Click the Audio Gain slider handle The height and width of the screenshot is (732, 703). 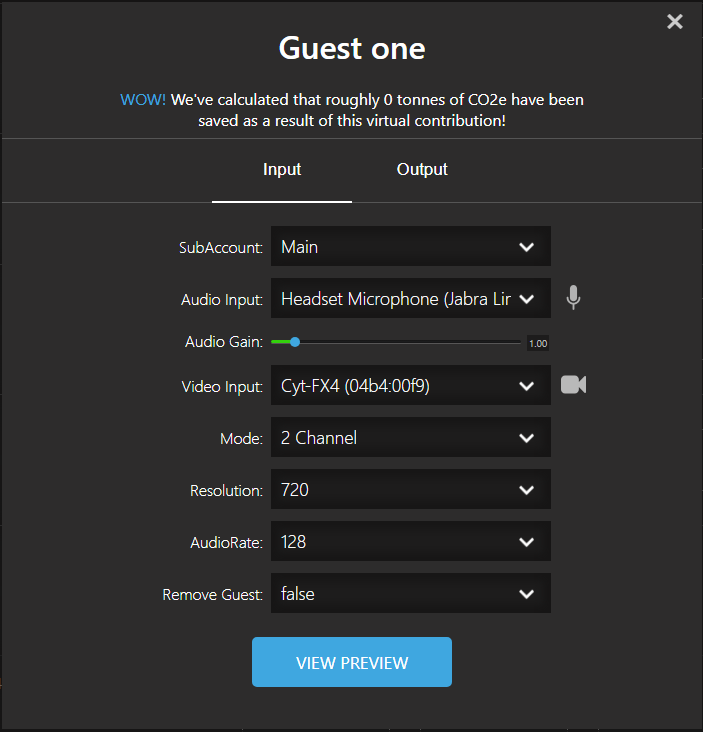[x=295, y=342]
